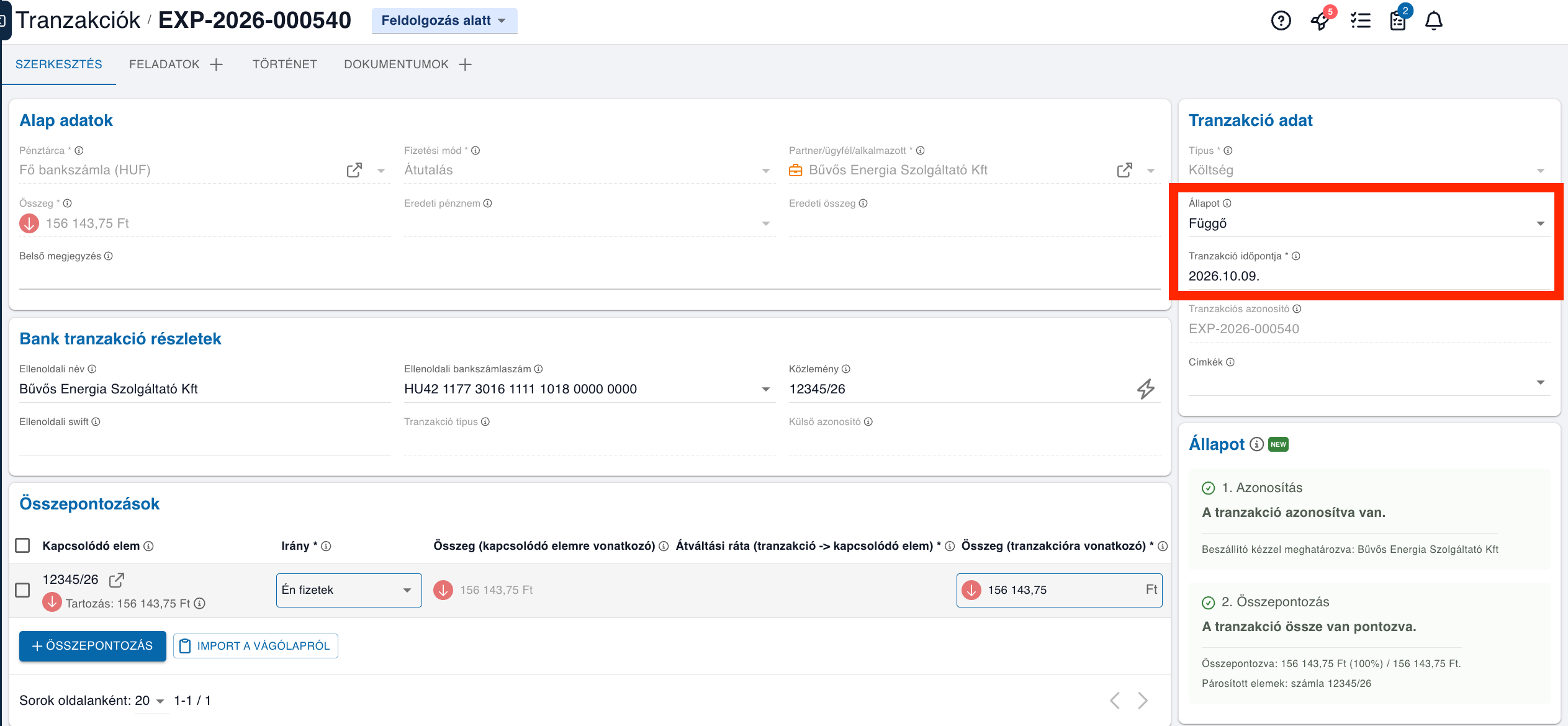Switch to TÖRTÉNET tab
Viewport: 1568px width, 726px height.
click(x=285, y=65)
